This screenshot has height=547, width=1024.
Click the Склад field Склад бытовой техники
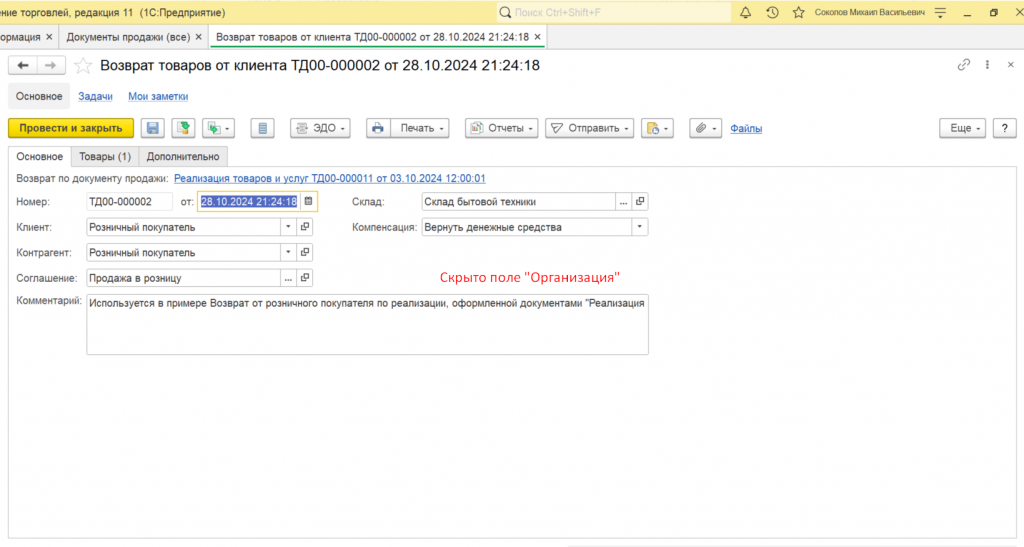click(x=519, y=202)
